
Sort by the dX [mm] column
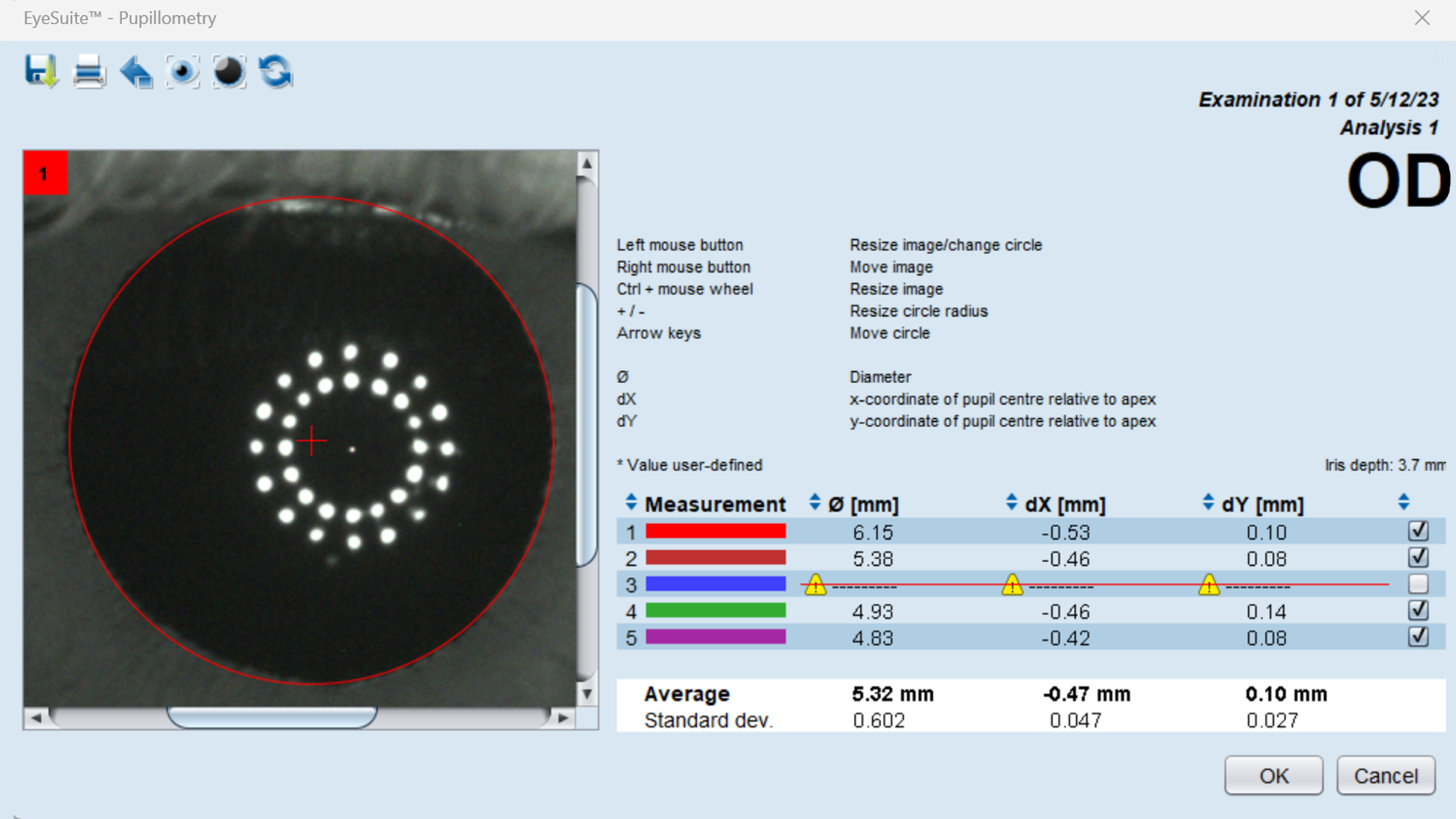[1011, 503]
